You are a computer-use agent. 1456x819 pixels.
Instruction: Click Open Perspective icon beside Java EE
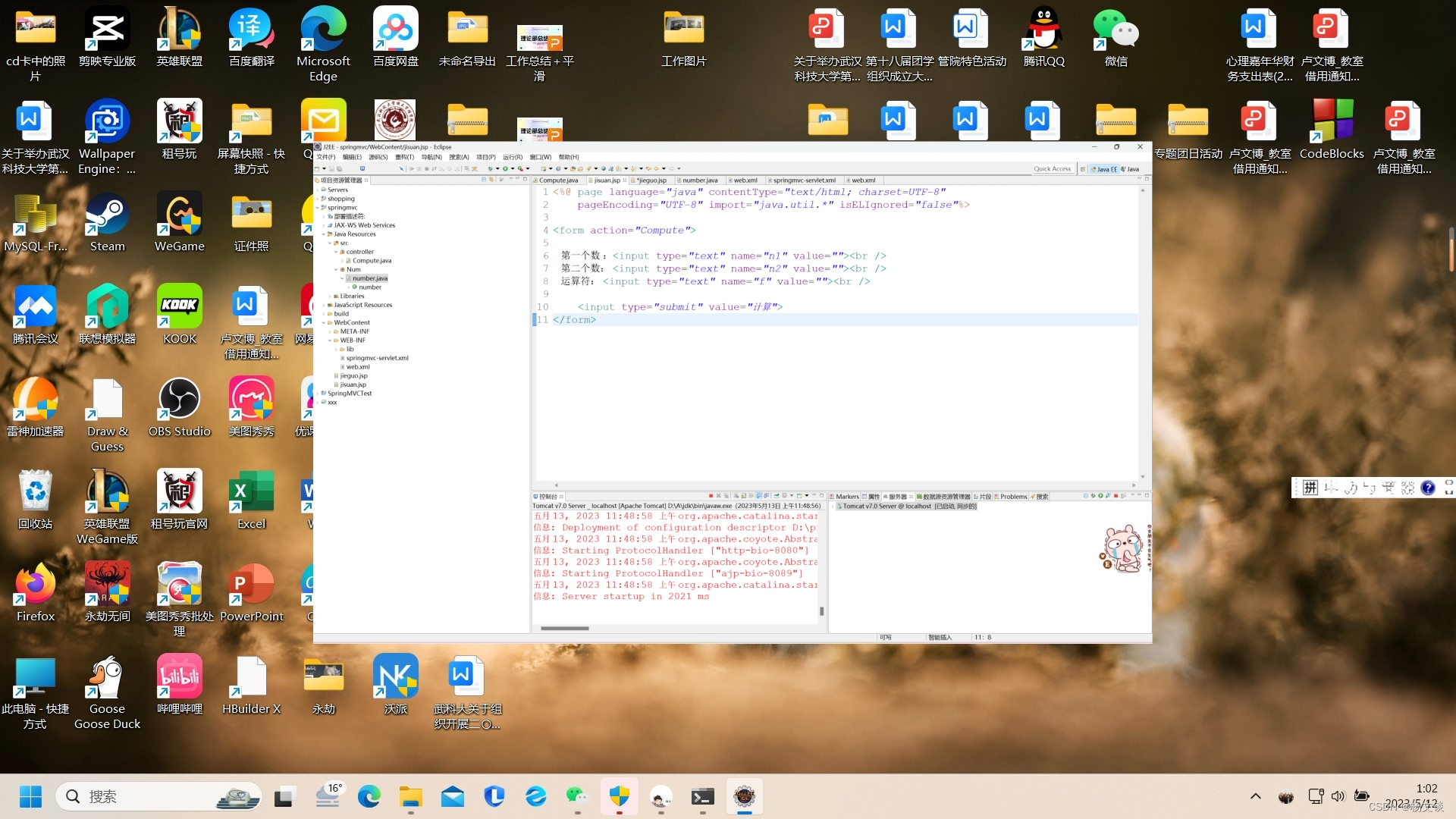pyautogui.click(x=1083, y=169)
